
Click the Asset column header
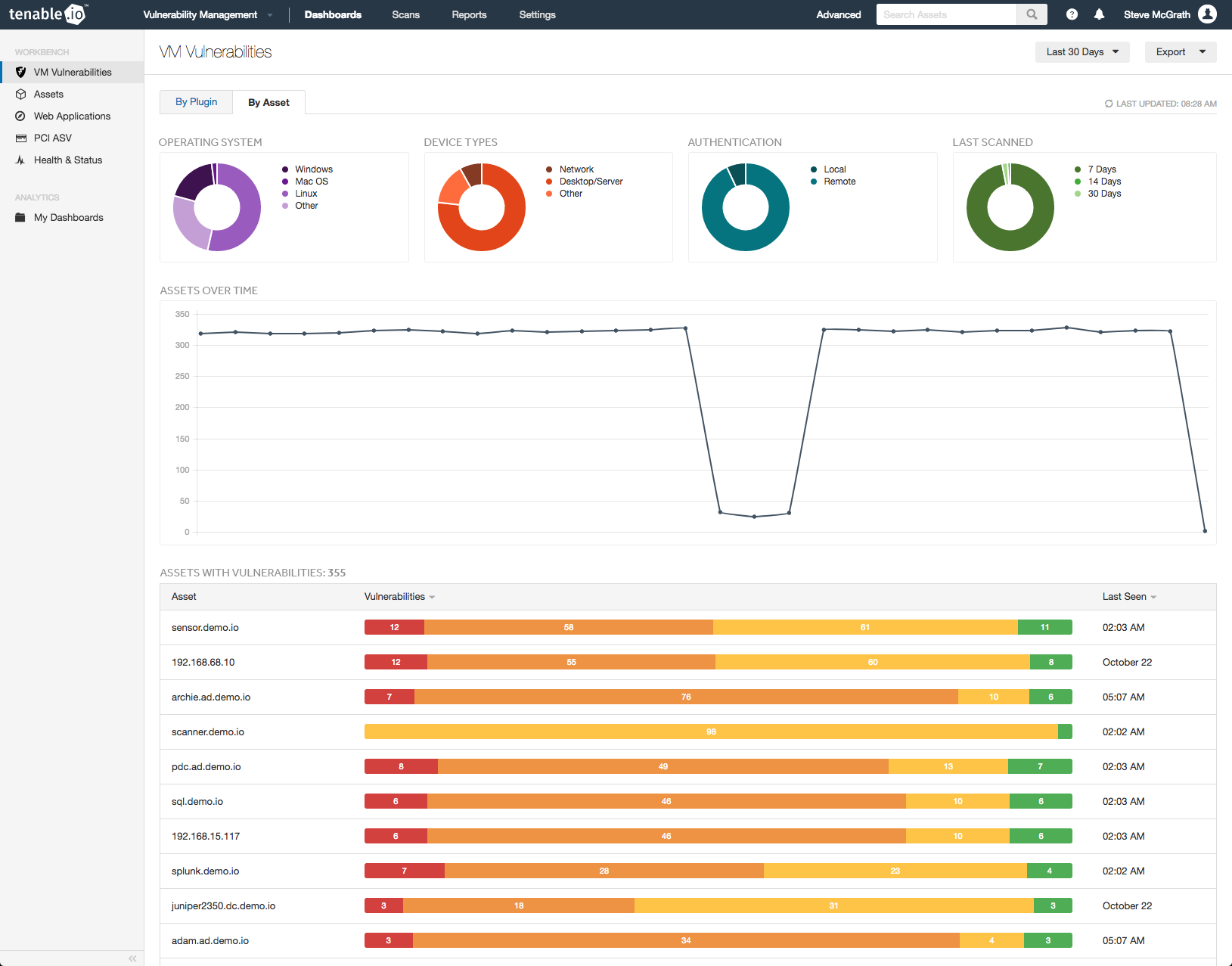pos(184,597)
